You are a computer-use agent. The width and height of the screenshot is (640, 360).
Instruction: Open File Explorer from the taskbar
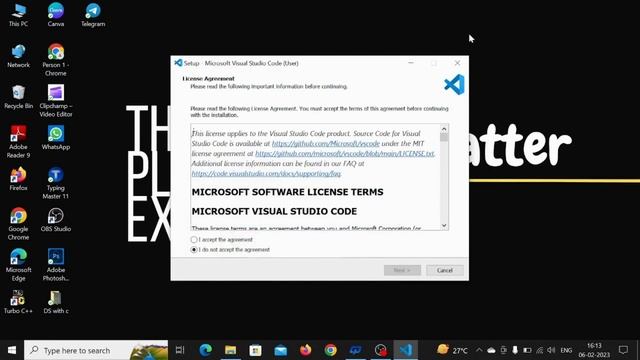(x=231, y=350)
